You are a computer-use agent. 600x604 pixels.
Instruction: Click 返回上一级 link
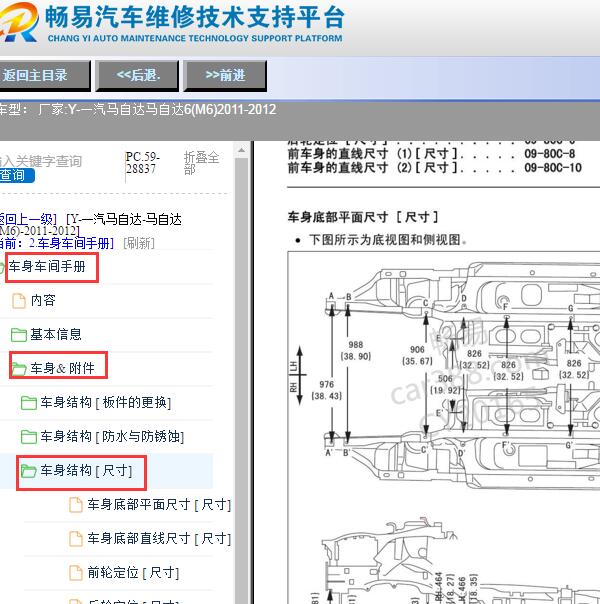28,219
